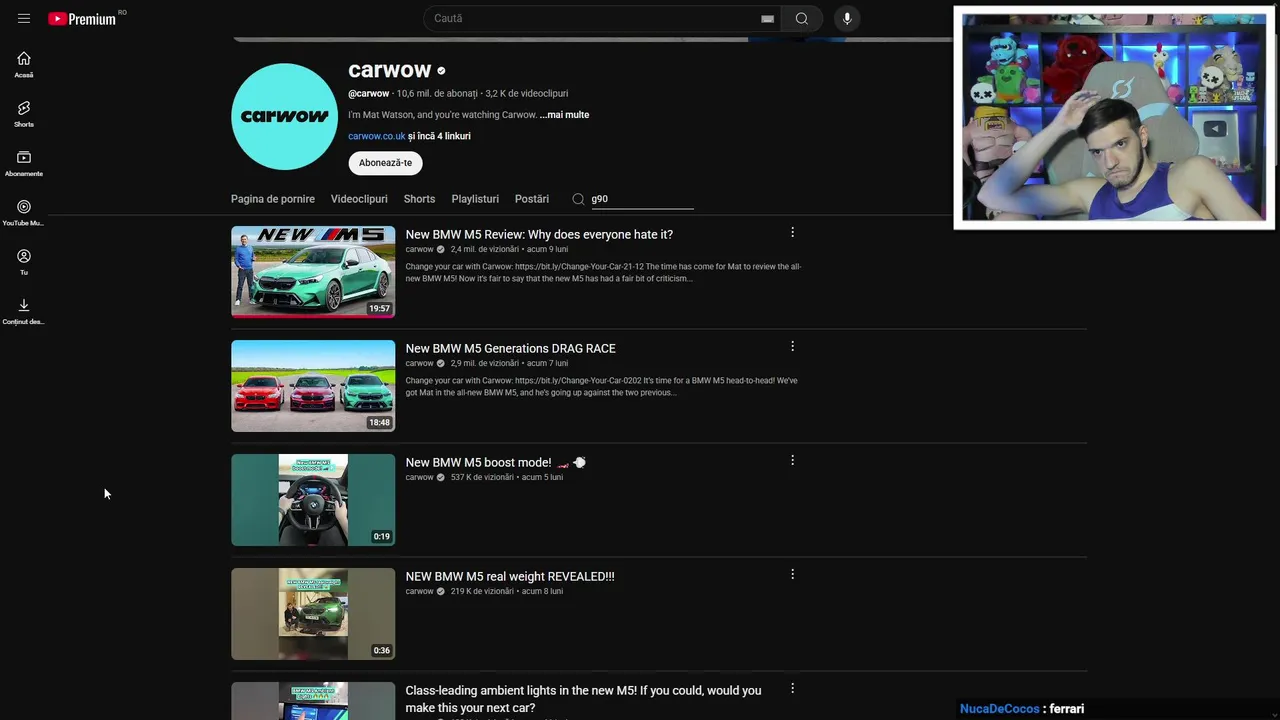Click the 10,6 mil. de abonați count
Screen dimensions: 1280x720
[x=437, y=94]
